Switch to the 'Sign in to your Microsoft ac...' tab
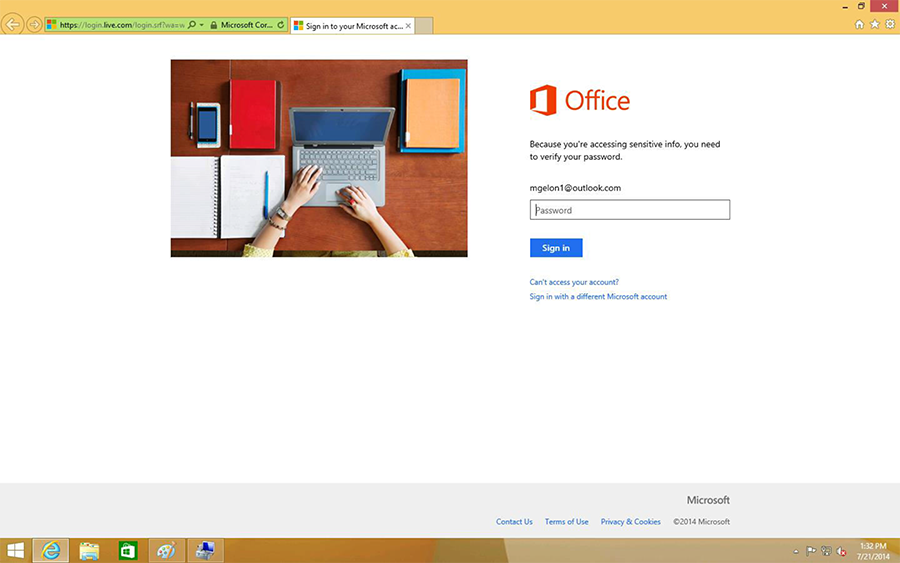This screenshot has height=563, width=900. coord(352,26)
